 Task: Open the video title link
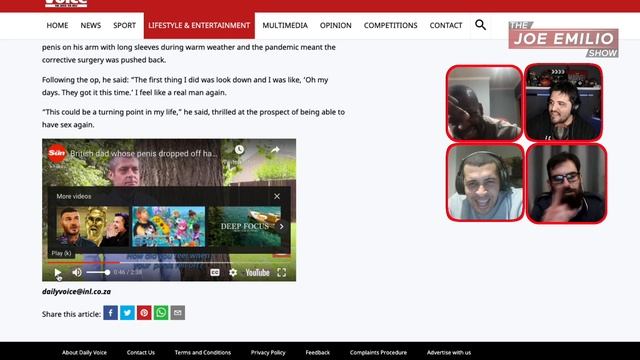tap(144, 153)
